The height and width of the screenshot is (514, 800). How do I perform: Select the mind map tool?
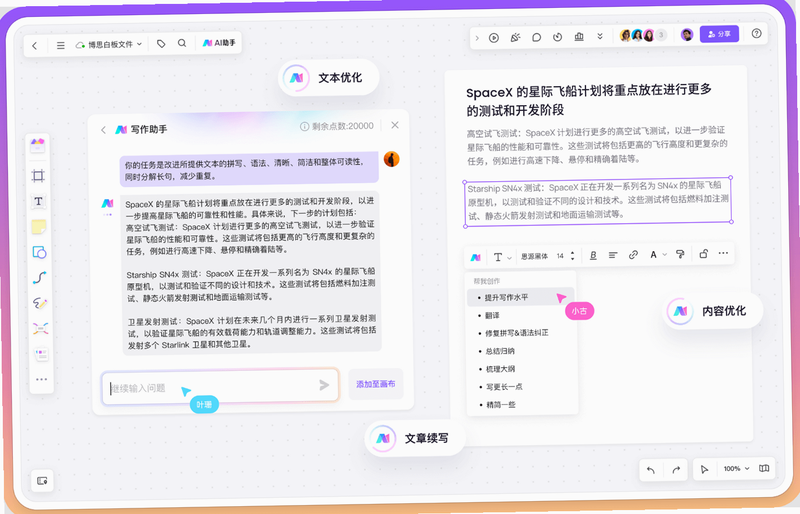41,328
